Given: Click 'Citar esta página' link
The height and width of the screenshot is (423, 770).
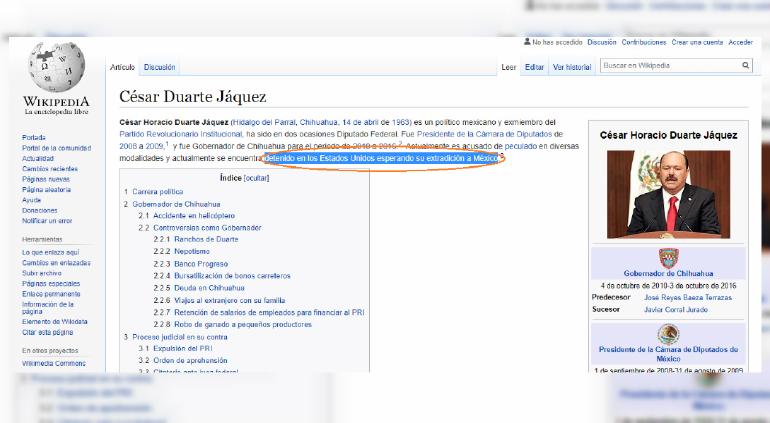Looking at the screenshot, I should pyautogui.click(x=48, y=332).
